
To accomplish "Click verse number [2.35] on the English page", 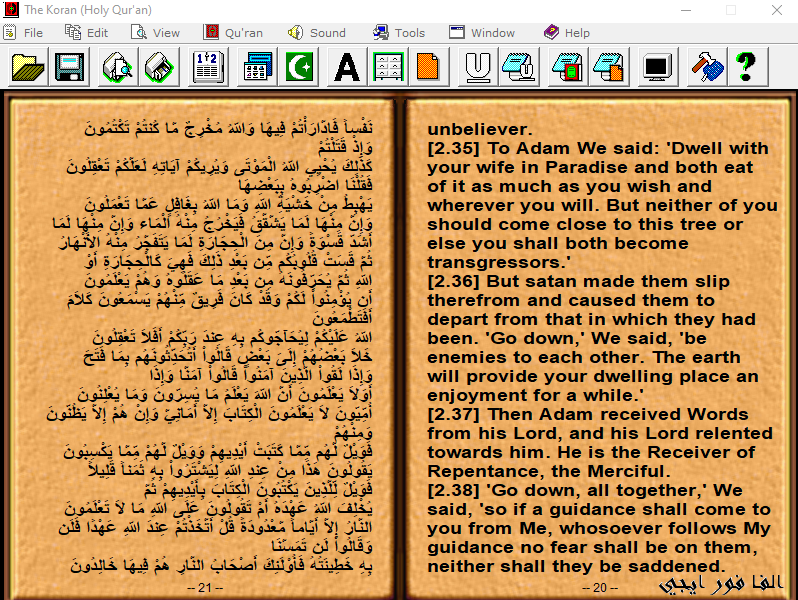I will (453, 148).
